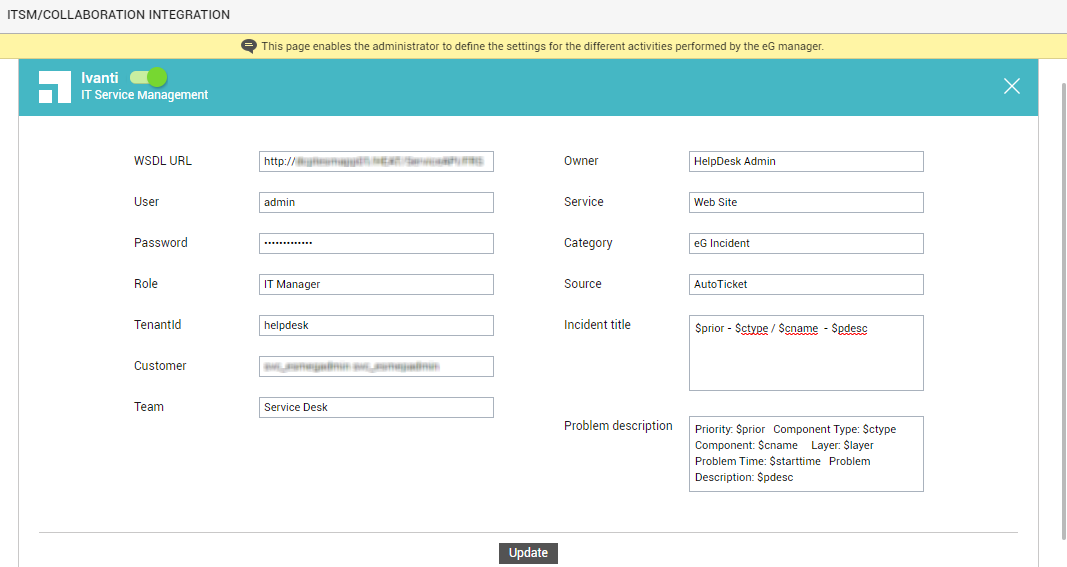Click the IT Service Management subtitle
This screenshot has height=567, width=1067.
tap(144, 95)
